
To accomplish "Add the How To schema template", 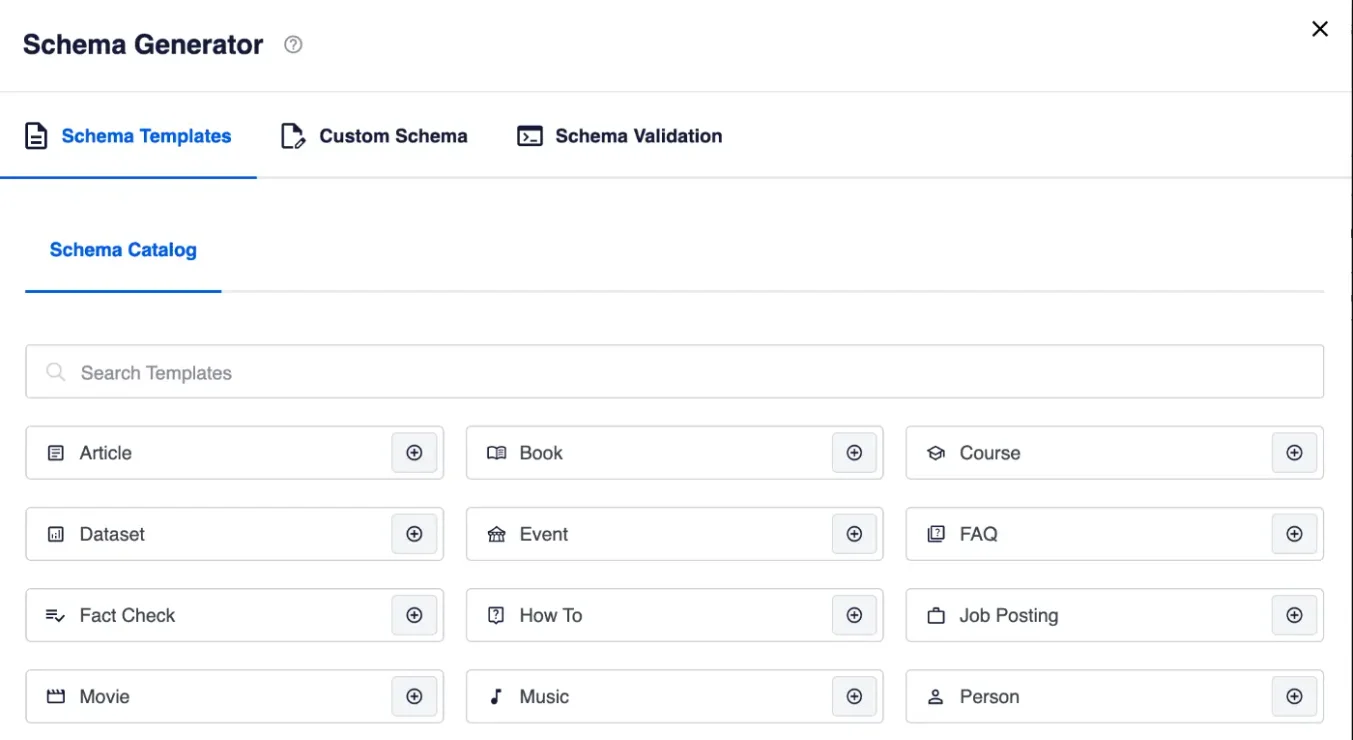I will coord(854,615).
